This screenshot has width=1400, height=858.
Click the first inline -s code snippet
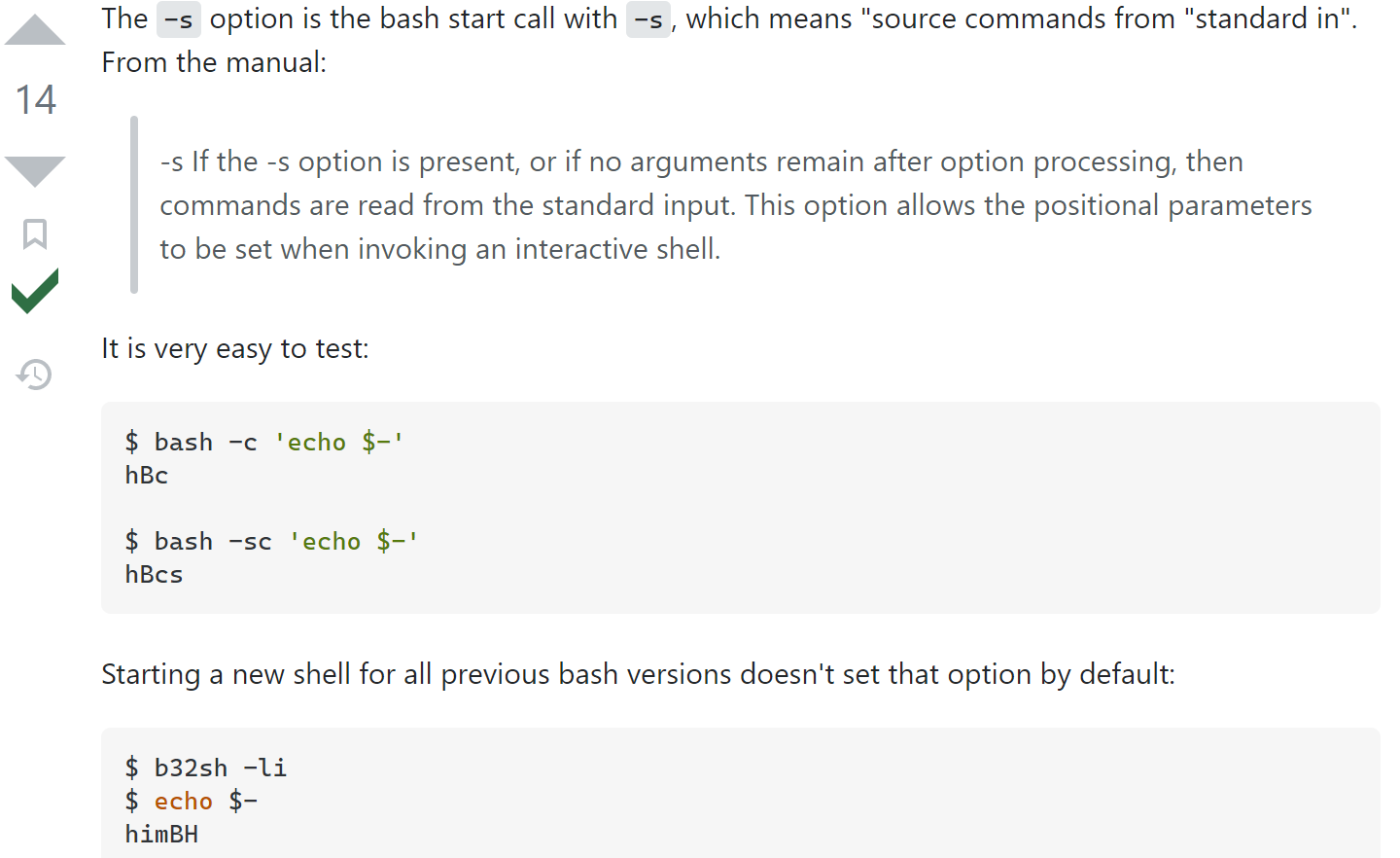[178, 19]
